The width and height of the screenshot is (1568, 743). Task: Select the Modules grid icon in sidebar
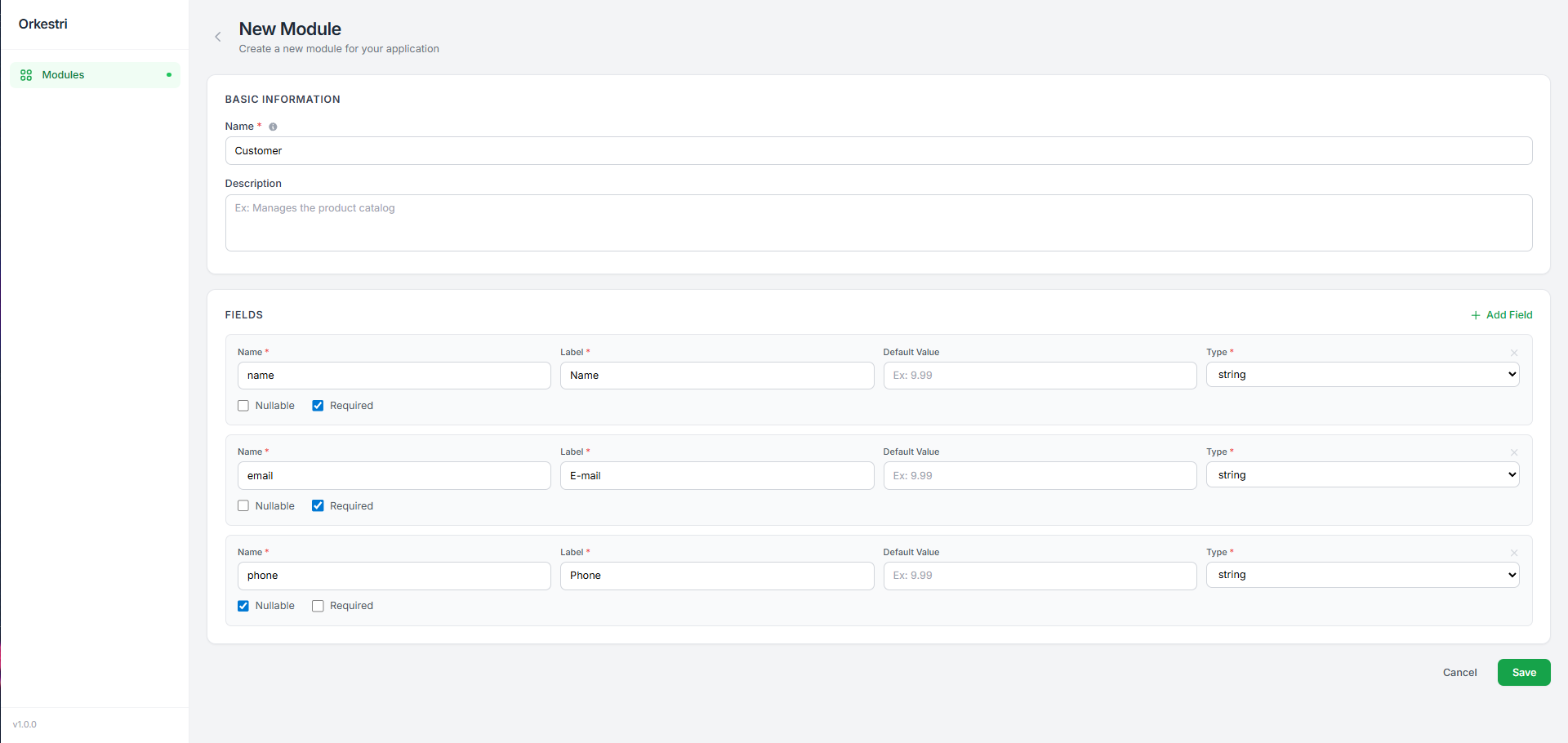point(26,74)
